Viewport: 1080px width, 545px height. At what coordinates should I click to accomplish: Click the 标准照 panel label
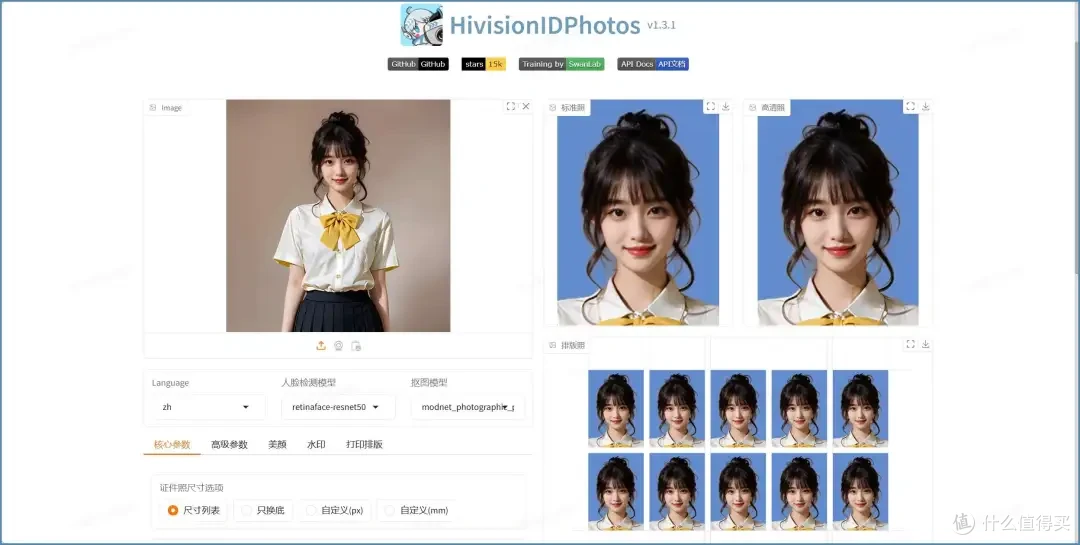(x=568, y=107)
